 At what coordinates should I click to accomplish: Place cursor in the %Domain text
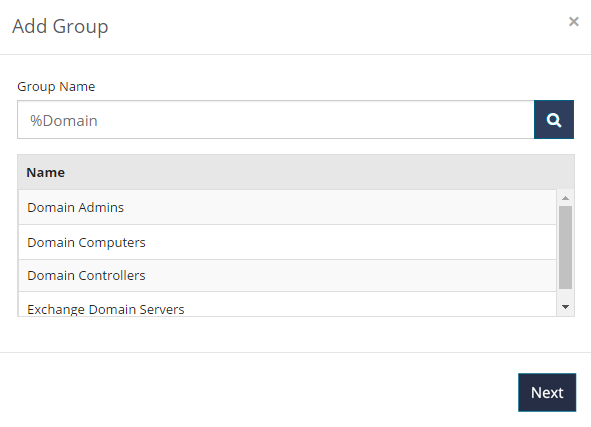pos(64,121)
